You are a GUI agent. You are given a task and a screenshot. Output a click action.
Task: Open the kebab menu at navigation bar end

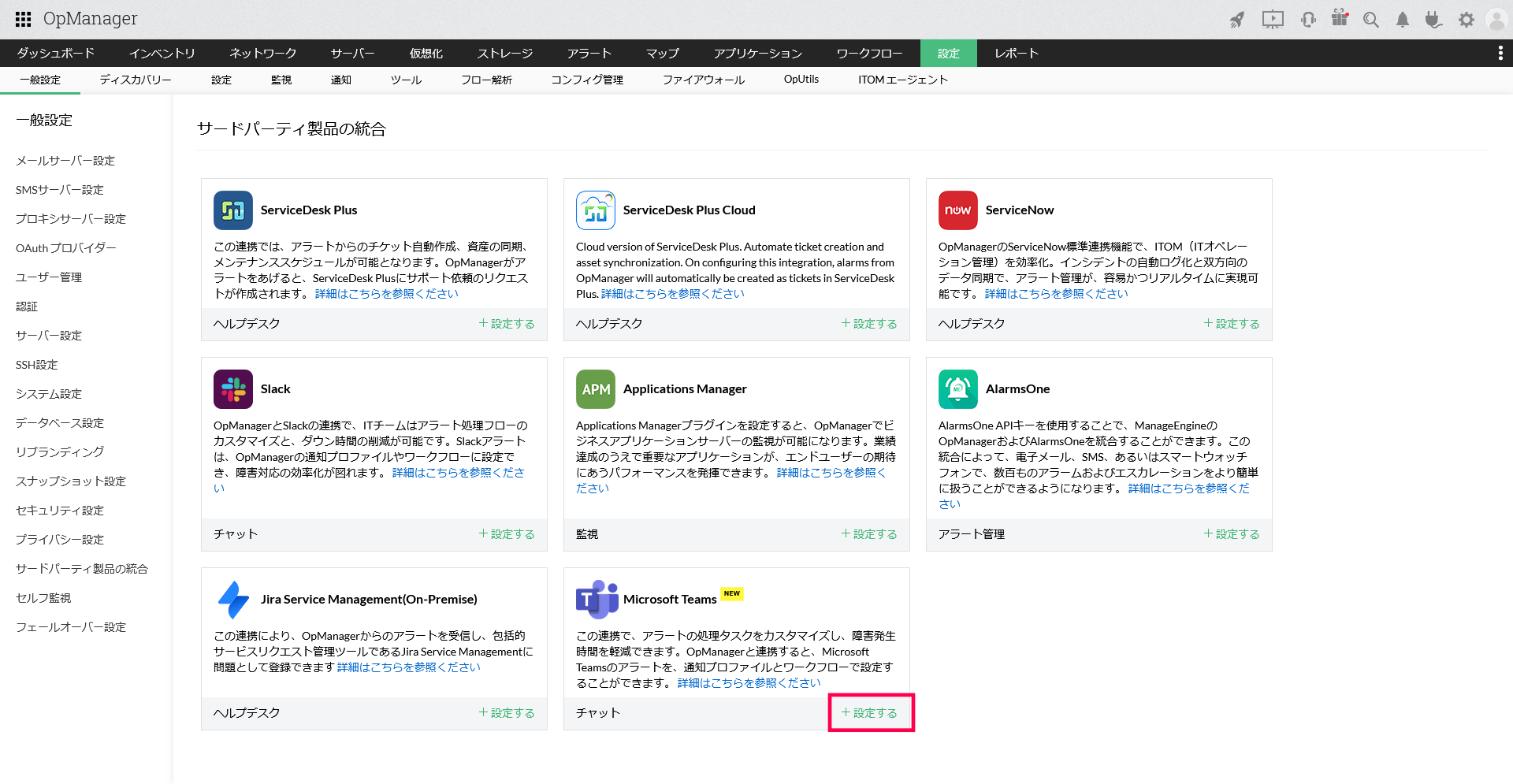pyautogui.click(x=1500, y=53)
